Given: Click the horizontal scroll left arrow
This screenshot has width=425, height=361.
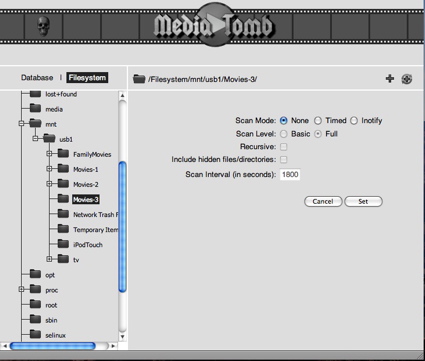Looking at the screenshot, I should pos(5,346).
